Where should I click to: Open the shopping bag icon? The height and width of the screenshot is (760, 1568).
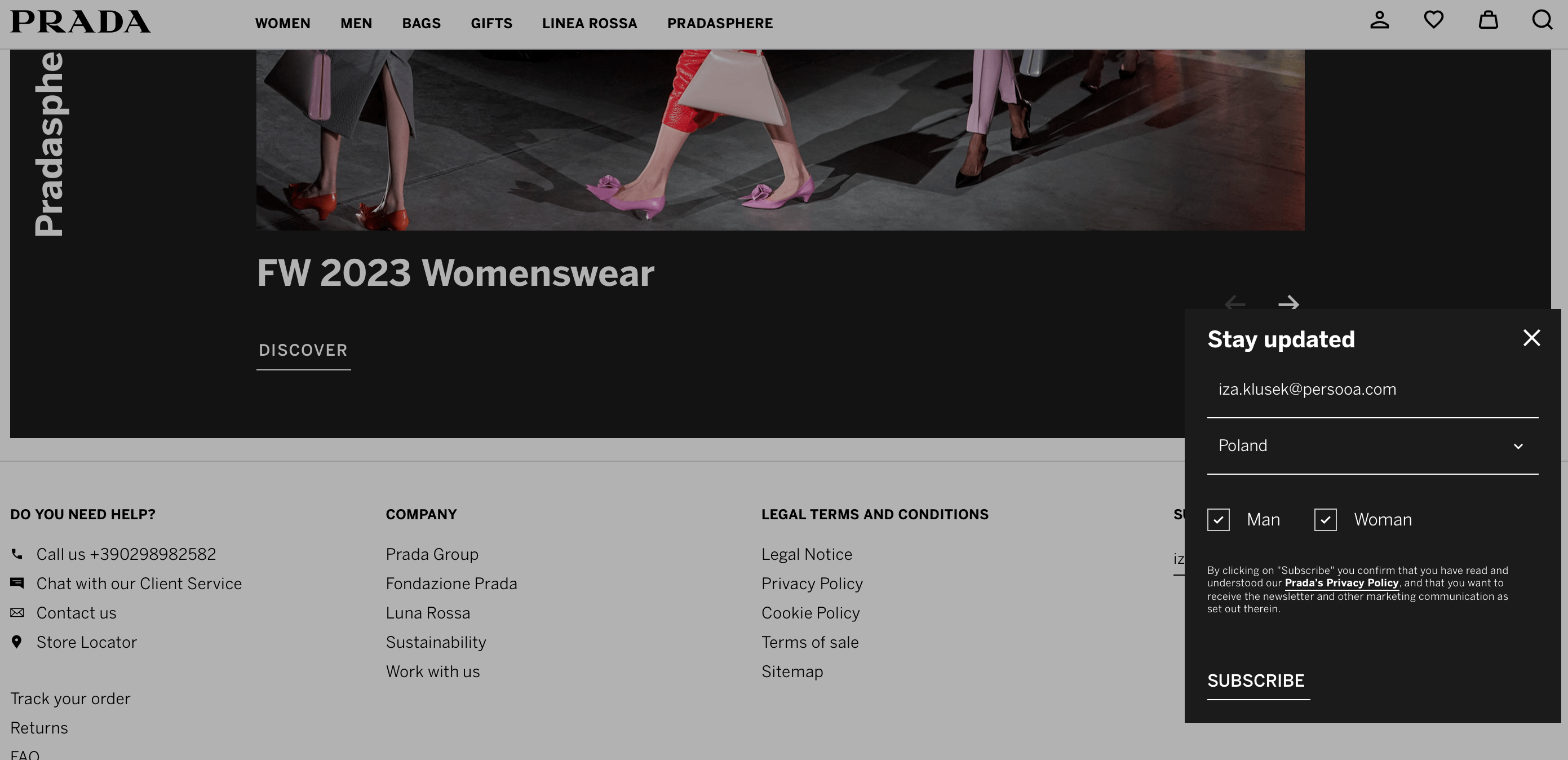tap(1489, 20)
